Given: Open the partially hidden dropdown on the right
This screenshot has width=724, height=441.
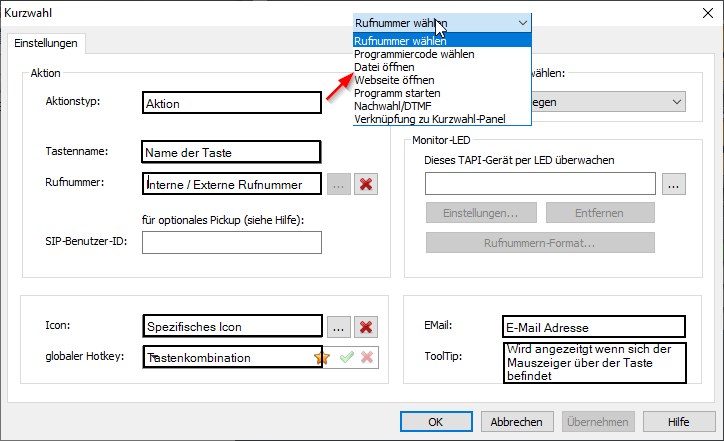Looking at the screenshot, I should coord(677,101).
